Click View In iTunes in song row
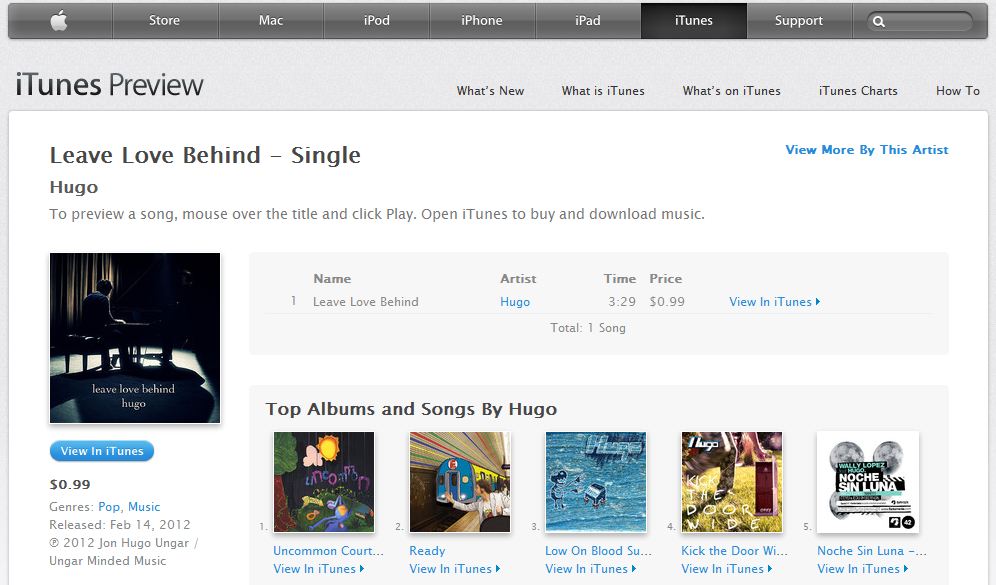 774,302
